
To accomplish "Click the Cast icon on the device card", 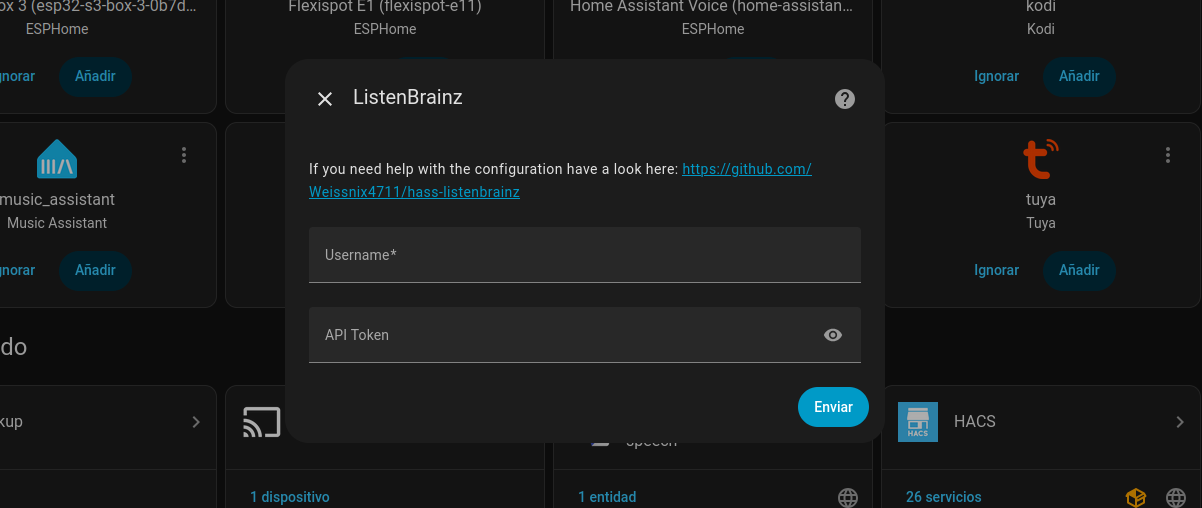I will pyautogui.click(x=262, y=422).
